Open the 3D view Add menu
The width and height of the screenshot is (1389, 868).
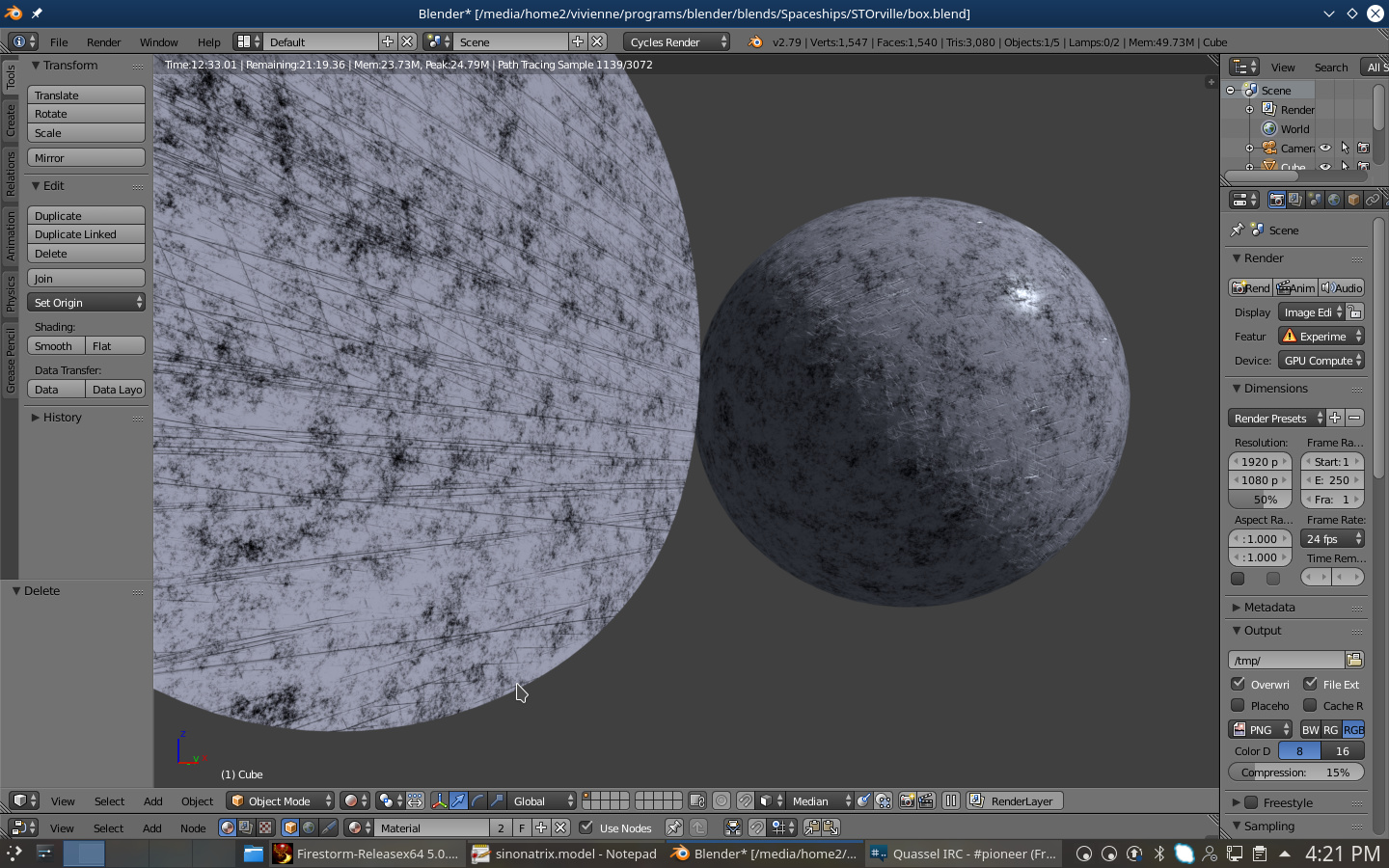(152, 800)
